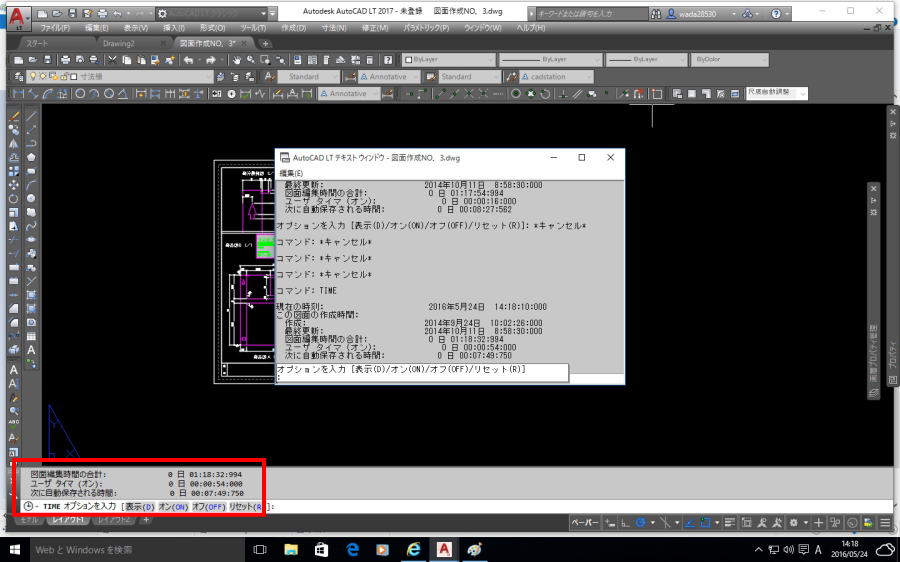Viewport: 900px width, 562px height.
Task: Open the ファイル(F) menu
Action: point(55,28)
